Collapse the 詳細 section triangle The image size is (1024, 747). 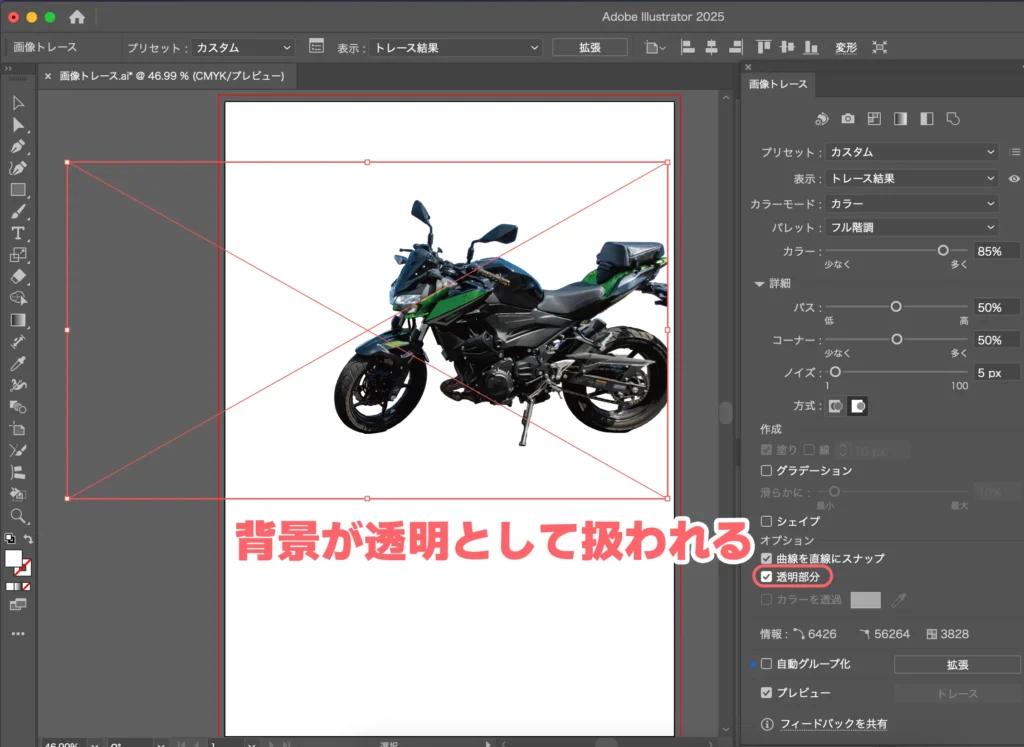coord(760,284)
